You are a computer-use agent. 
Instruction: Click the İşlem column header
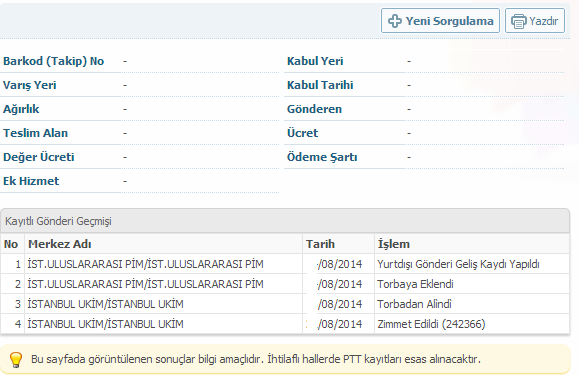pyautogui.click(x=394, y=244)
